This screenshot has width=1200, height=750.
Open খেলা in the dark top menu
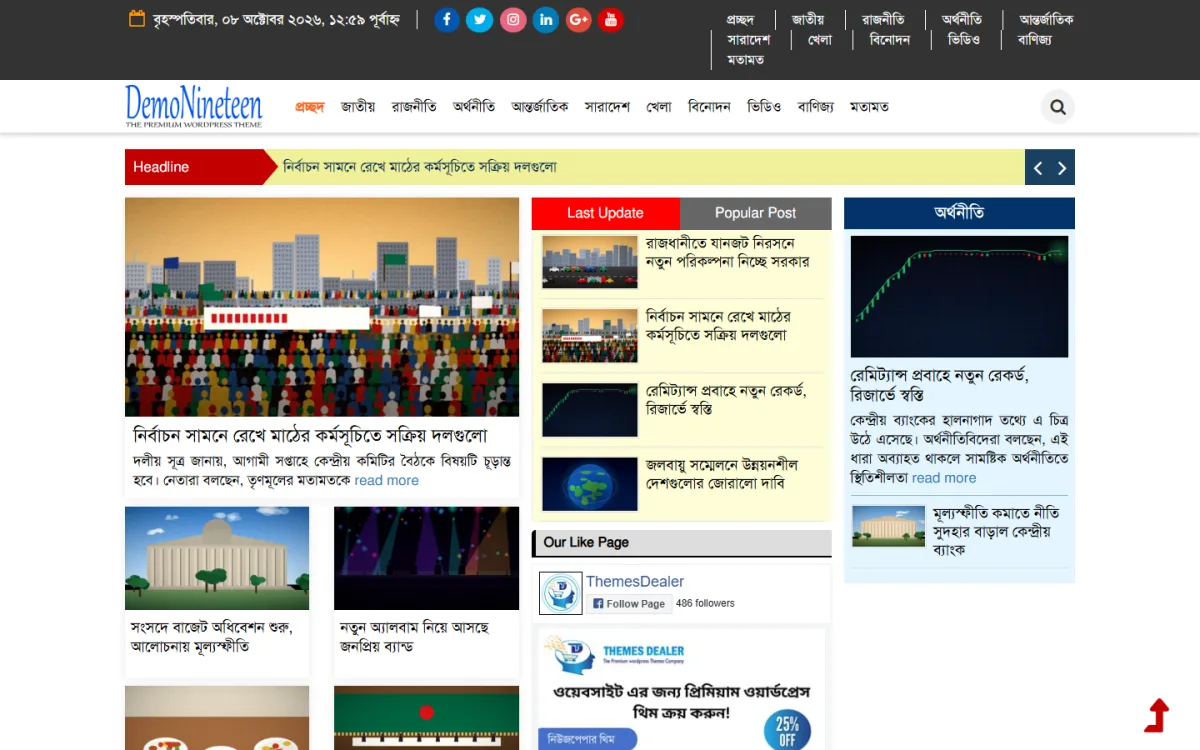click(820, 40)
